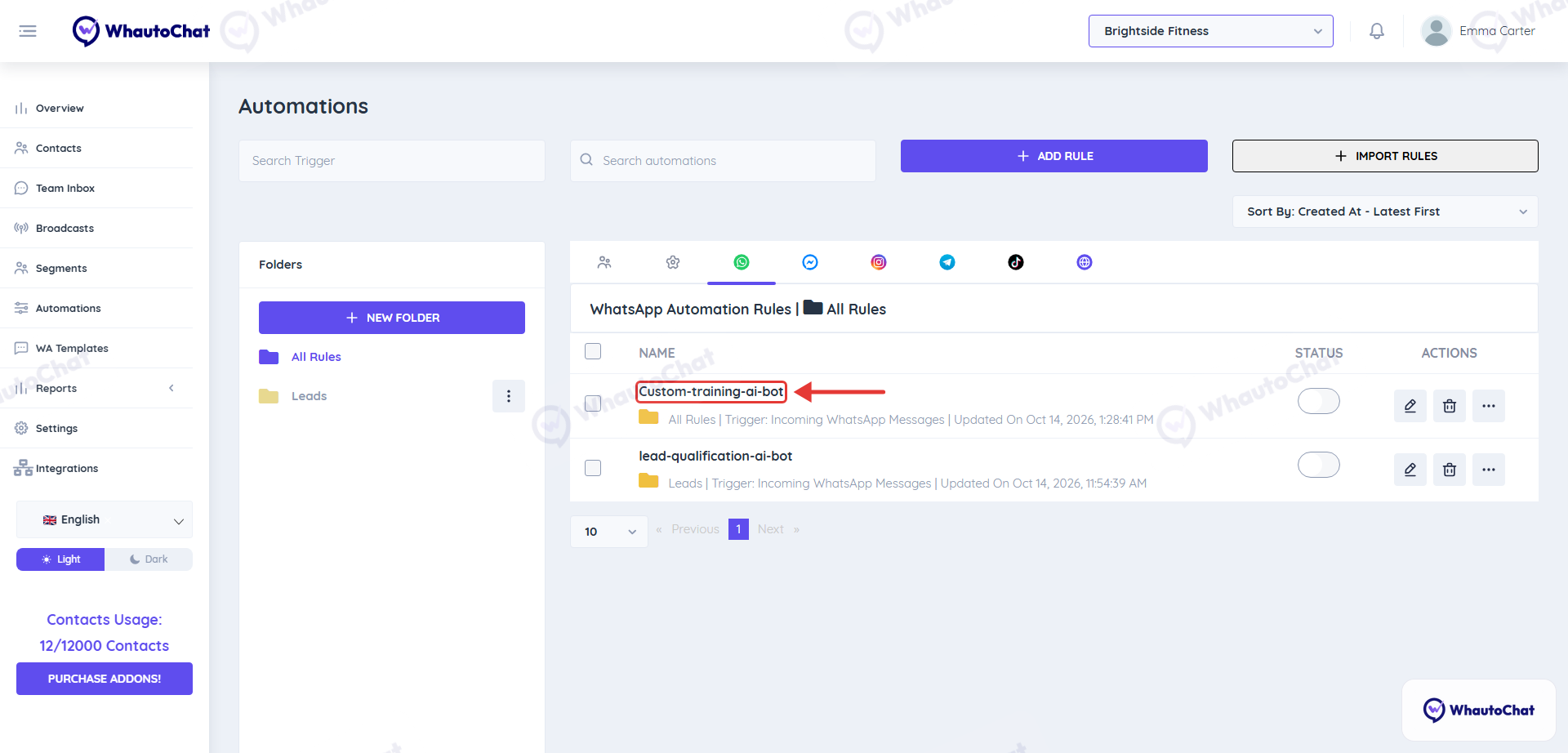The width and height of the screenshot is (1568, 753).
Task: Open the Brightside Fitness workspace dropdown
Action: coord(1211,31)
